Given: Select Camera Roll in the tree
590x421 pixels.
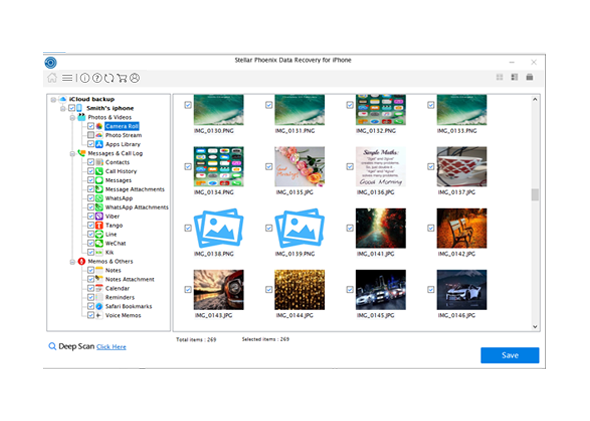Looking at the screenshot, I should coord(122,126).
